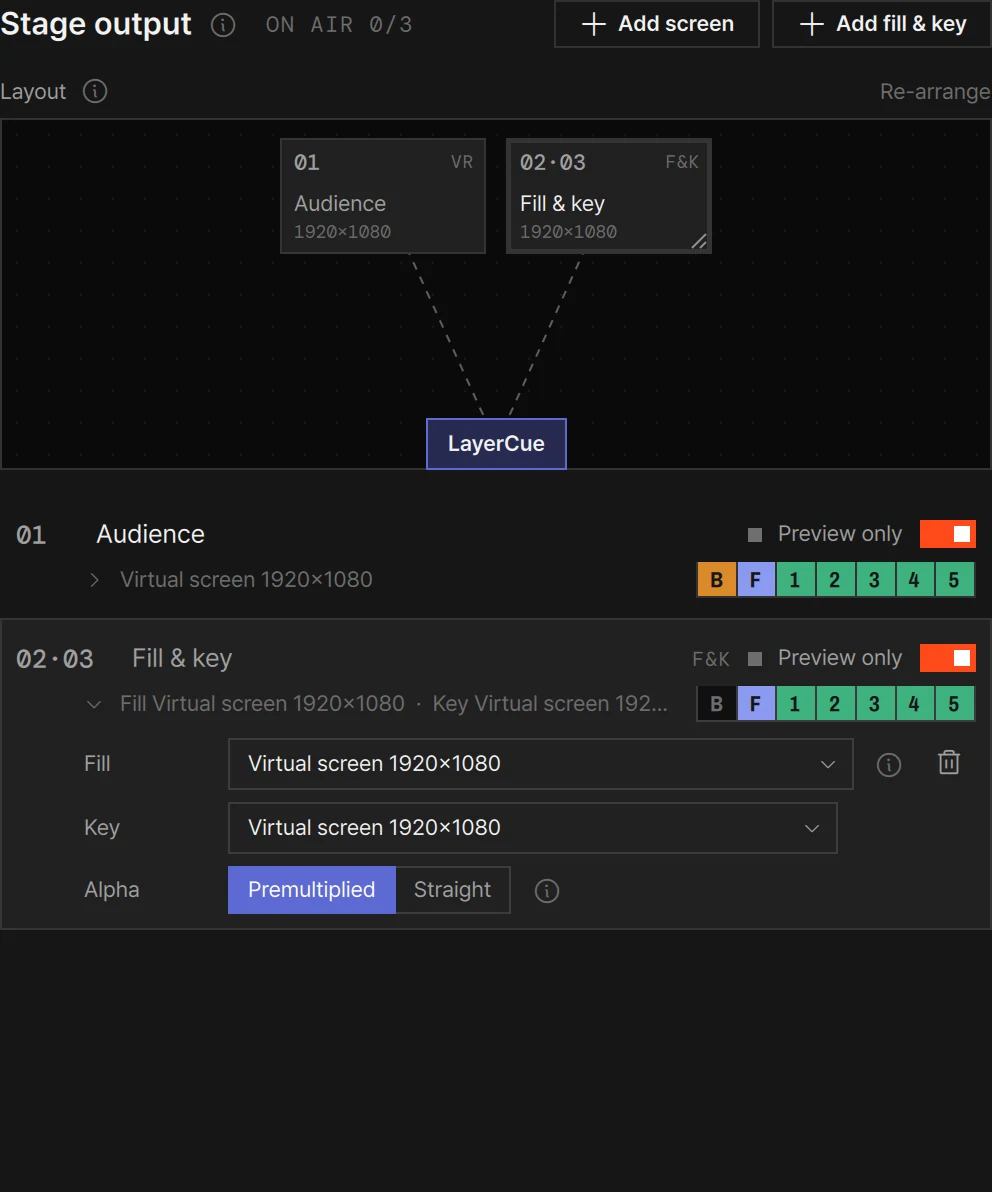This screenshot has height=1192, width=992.
Task: Click Add fill & key button
Action: [882, 24]
